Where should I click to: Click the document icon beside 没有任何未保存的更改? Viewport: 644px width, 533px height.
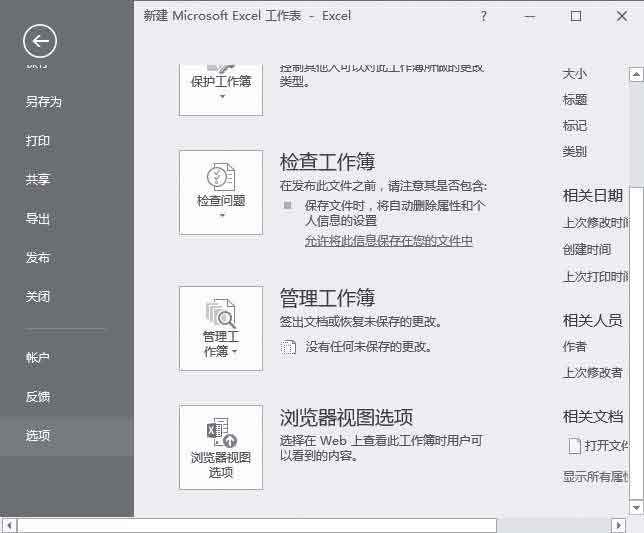289,347
